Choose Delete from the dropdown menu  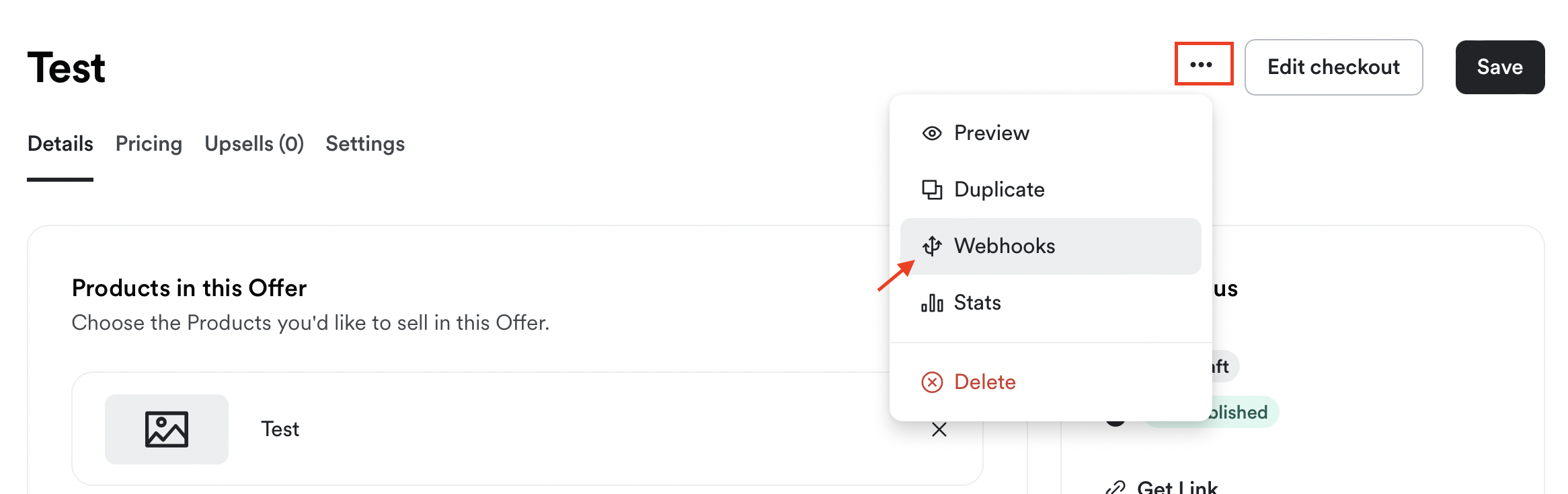[x=985, y=382]
